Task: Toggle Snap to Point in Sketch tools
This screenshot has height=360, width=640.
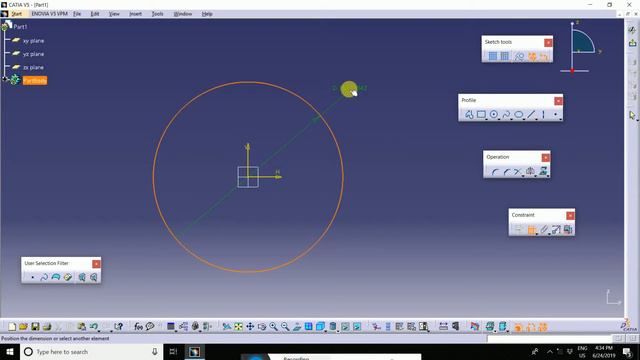Action: [504, 56]
